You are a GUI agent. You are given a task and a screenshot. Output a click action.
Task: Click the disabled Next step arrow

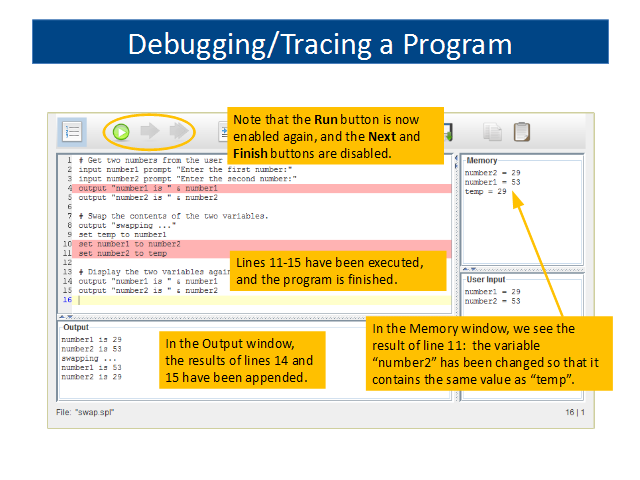[x=150, y=131]
